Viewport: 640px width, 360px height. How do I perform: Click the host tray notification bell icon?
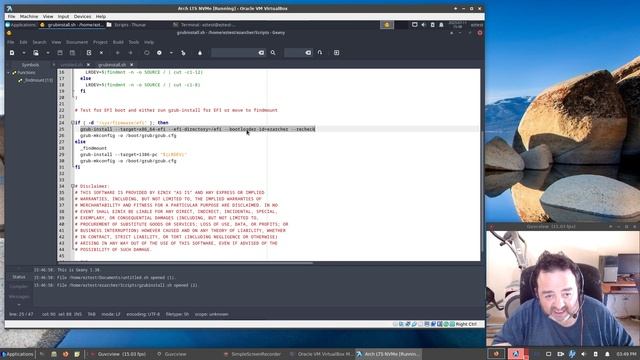[607, 354]
